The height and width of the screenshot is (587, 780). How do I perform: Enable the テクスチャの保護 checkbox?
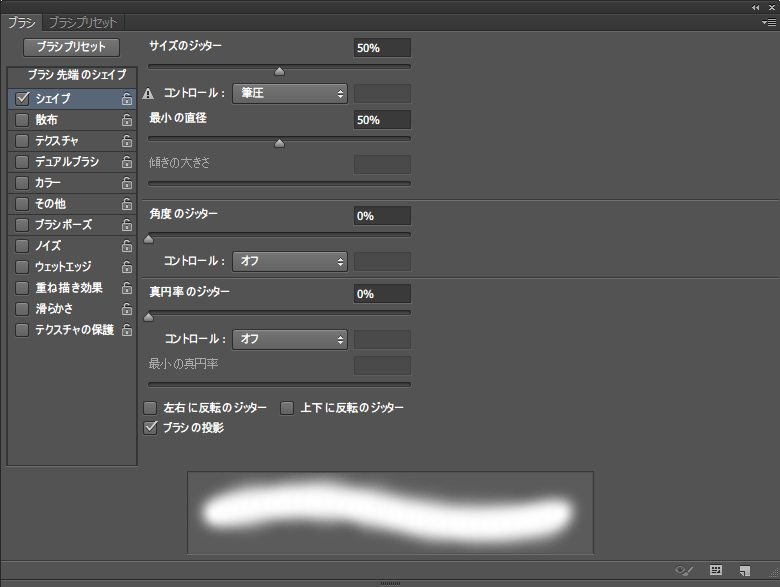[x=22, y=330]
